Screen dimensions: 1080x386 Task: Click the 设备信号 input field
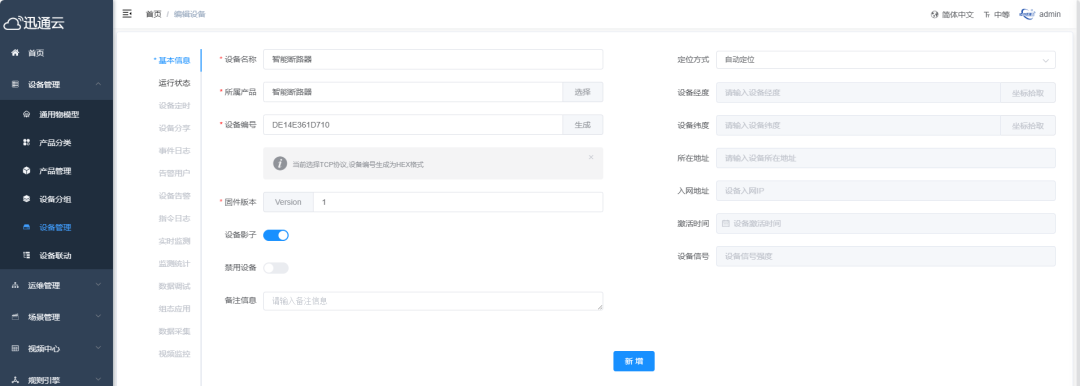pos(885,256)
